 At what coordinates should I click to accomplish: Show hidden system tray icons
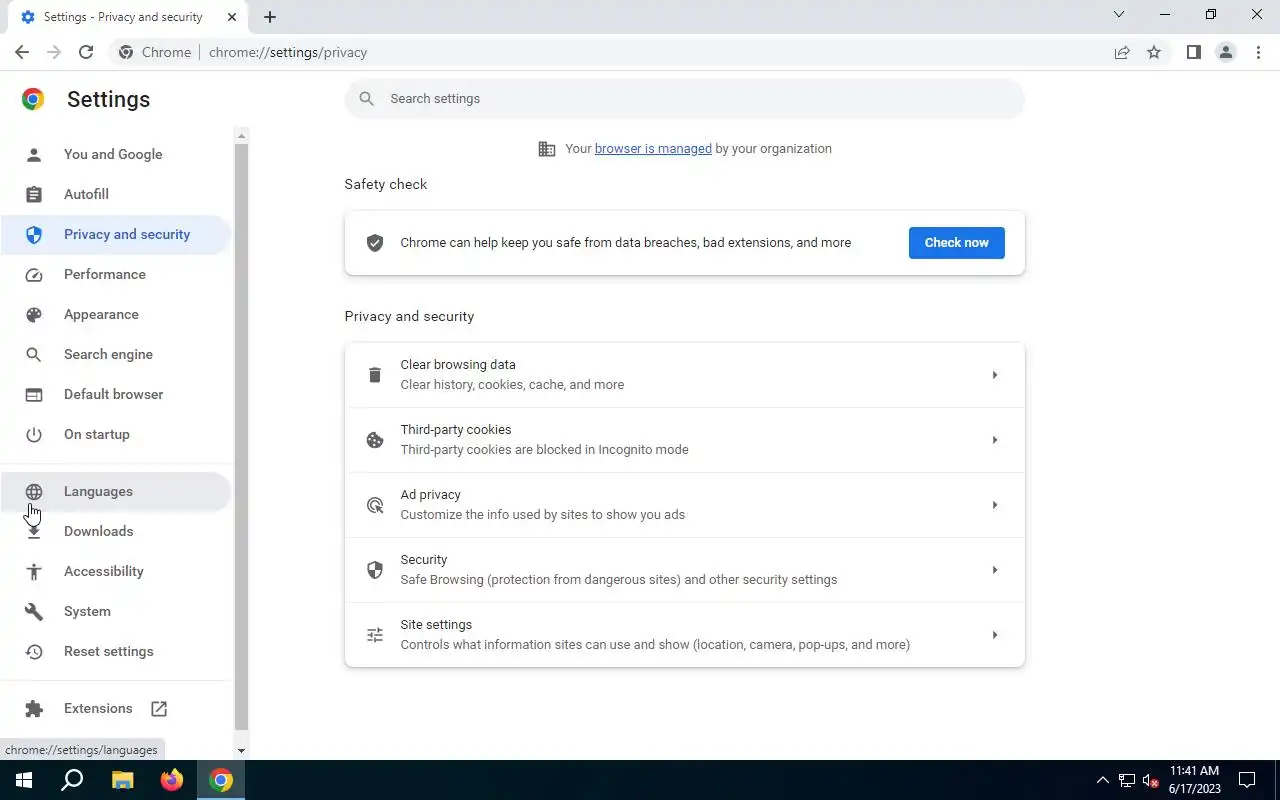point(1103,780)
